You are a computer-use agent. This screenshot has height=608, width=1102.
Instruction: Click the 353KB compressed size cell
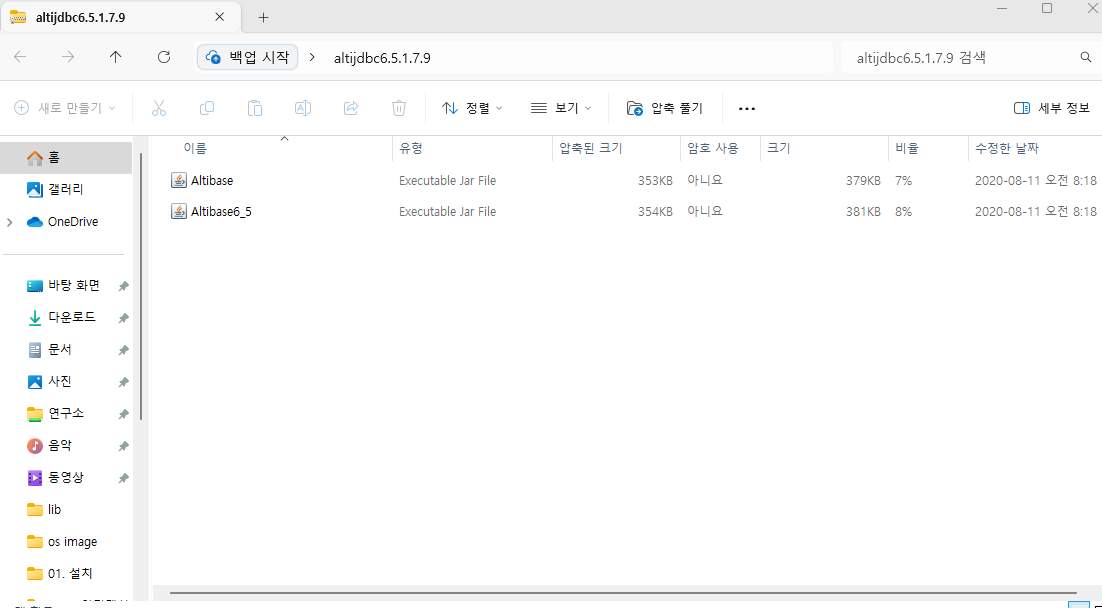point(655,181)
